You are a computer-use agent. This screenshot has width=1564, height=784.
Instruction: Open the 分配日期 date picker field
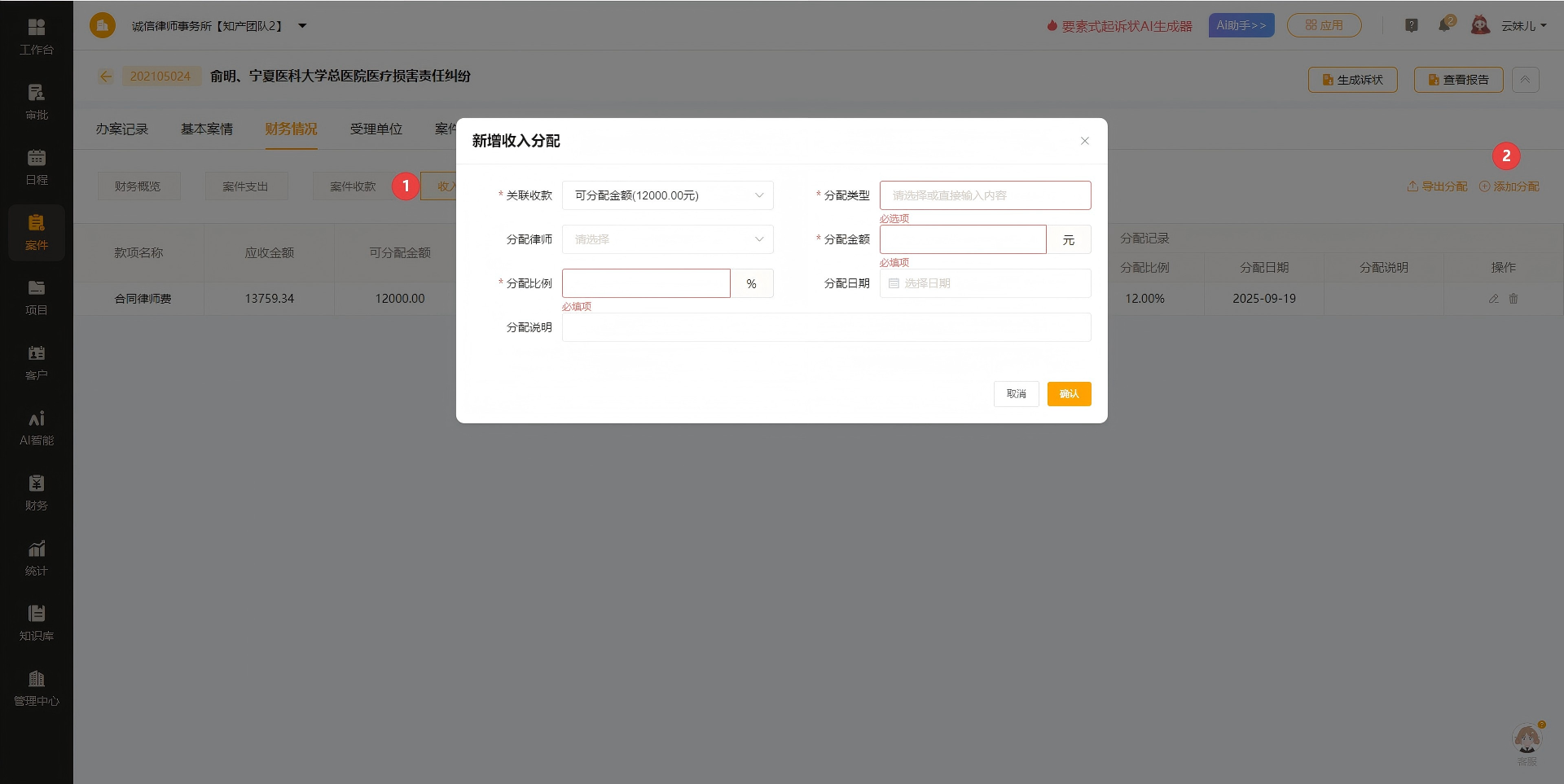(985, 283)
